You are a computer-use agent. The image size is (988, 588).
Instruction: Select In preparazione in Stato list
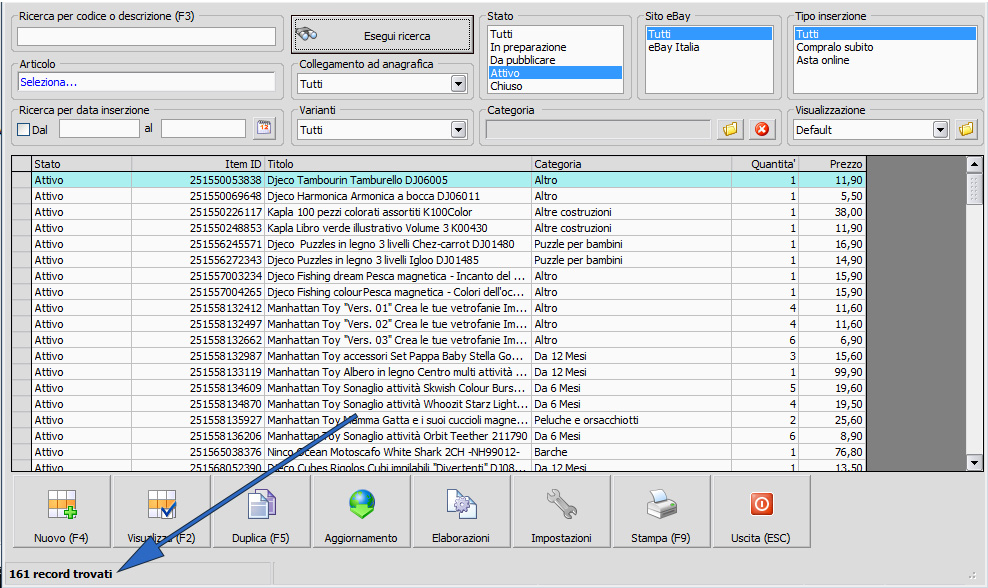coord(555,47)
